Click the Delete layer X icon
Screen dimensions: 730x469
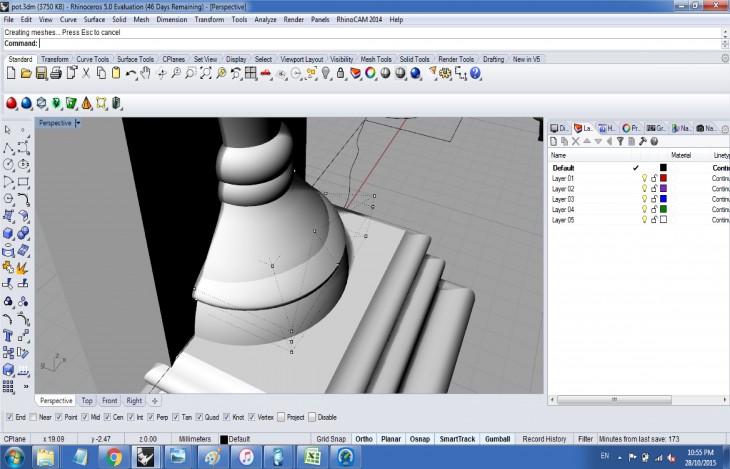[x=575, y=142]
